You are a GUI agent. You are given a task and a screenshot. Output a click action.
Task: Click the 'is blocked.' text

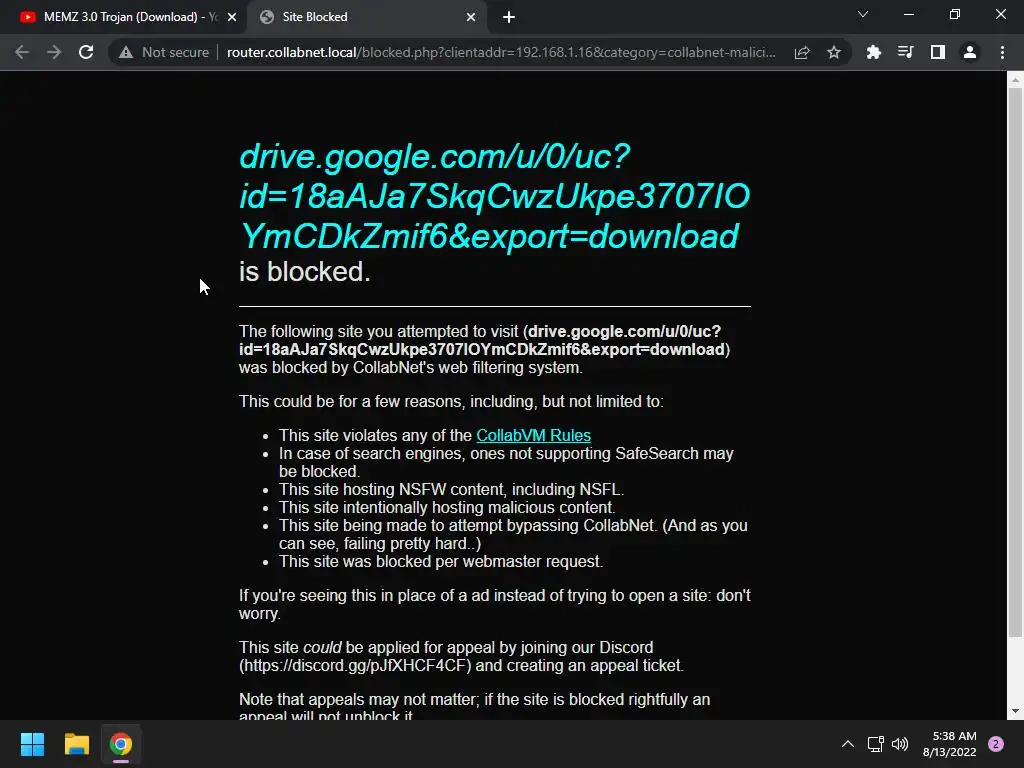tap(305, 272)
